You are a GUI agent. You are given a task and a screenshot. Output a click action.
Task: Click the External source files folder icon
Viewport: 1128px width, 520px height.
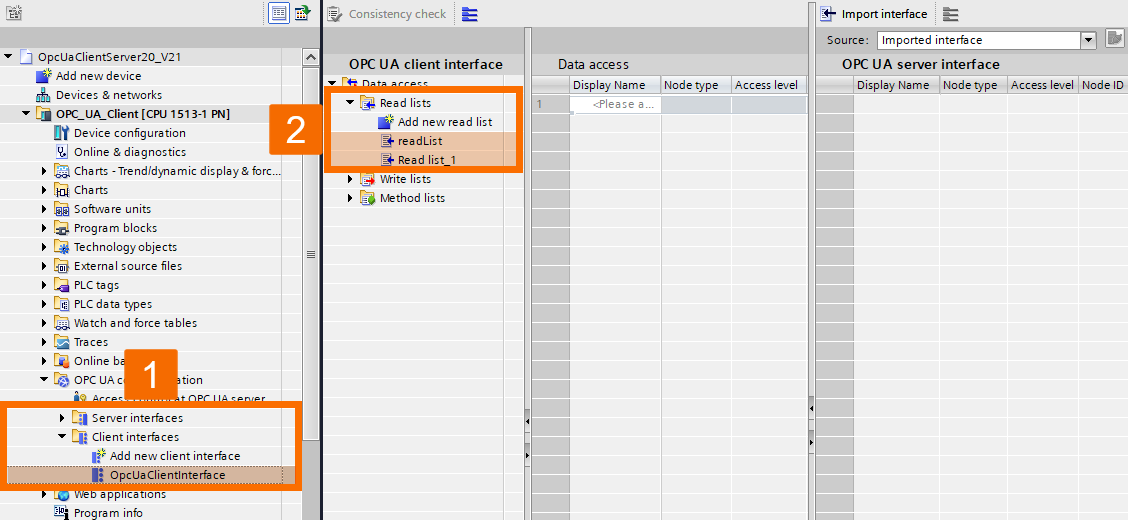pyautogui.click(x=62, y=266)
